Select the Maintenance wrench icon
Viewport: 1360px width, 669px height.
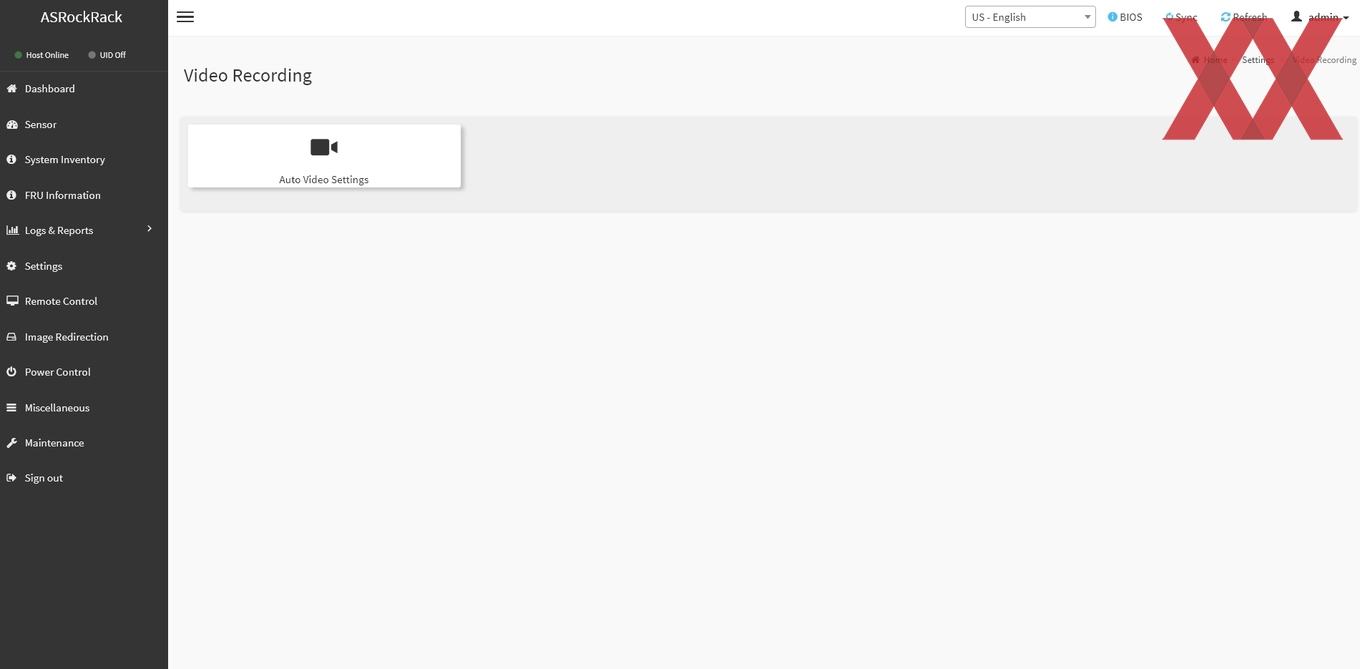pos(12,443)
